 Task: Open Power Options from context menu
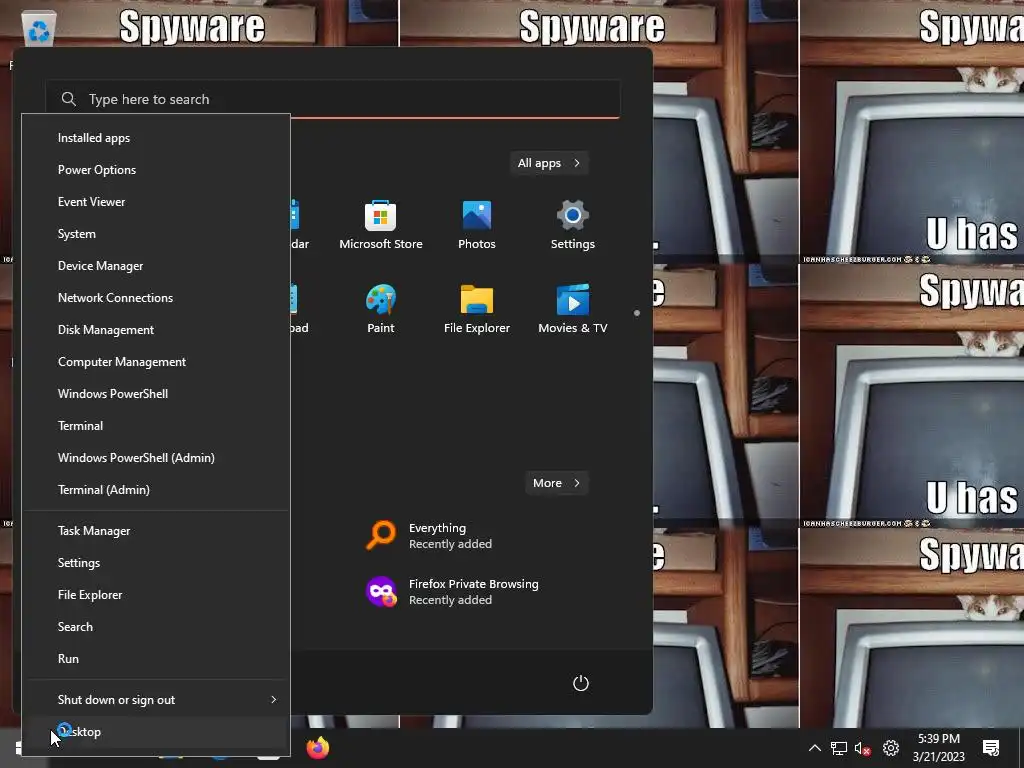click(157, 170)
